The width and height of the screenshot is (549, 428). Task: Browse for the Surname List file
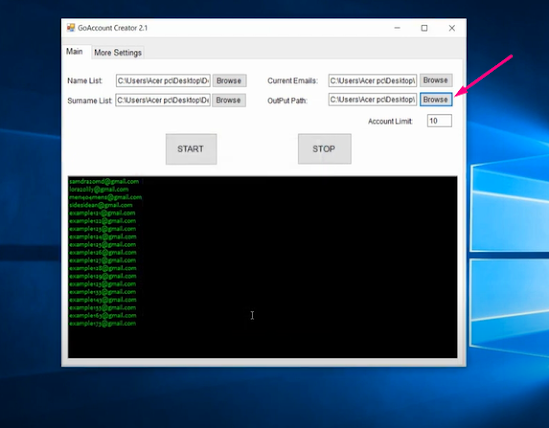pyautogui.click(x=229, y=100)
